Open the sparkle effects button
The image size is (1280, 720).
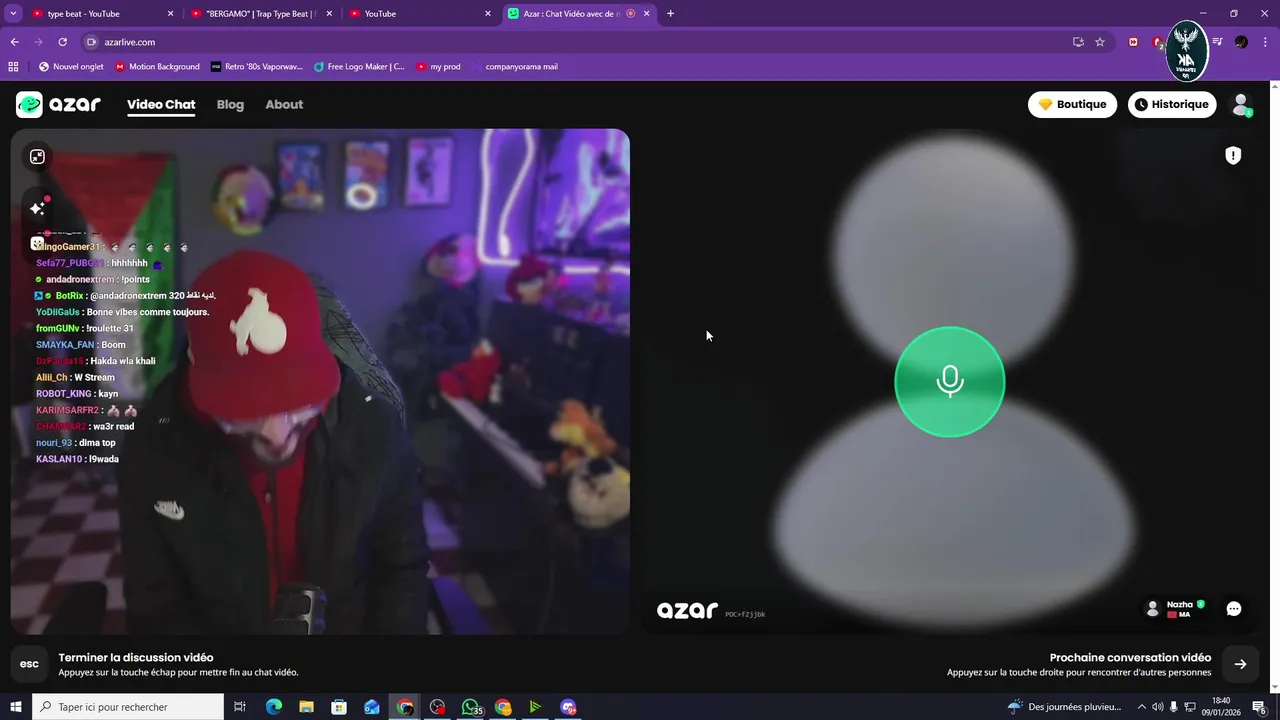[37, 208]
